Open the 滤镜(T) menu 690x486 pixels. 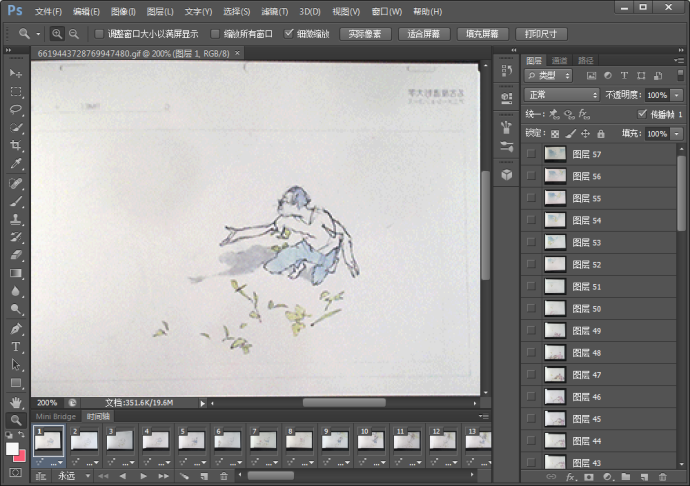(x=275, y=12)
